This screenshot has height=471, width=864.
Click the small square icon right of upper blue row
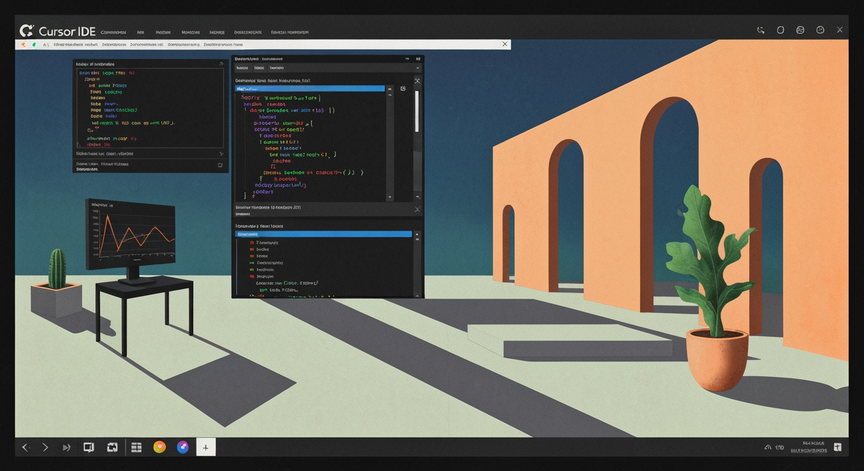click(403, 88)
